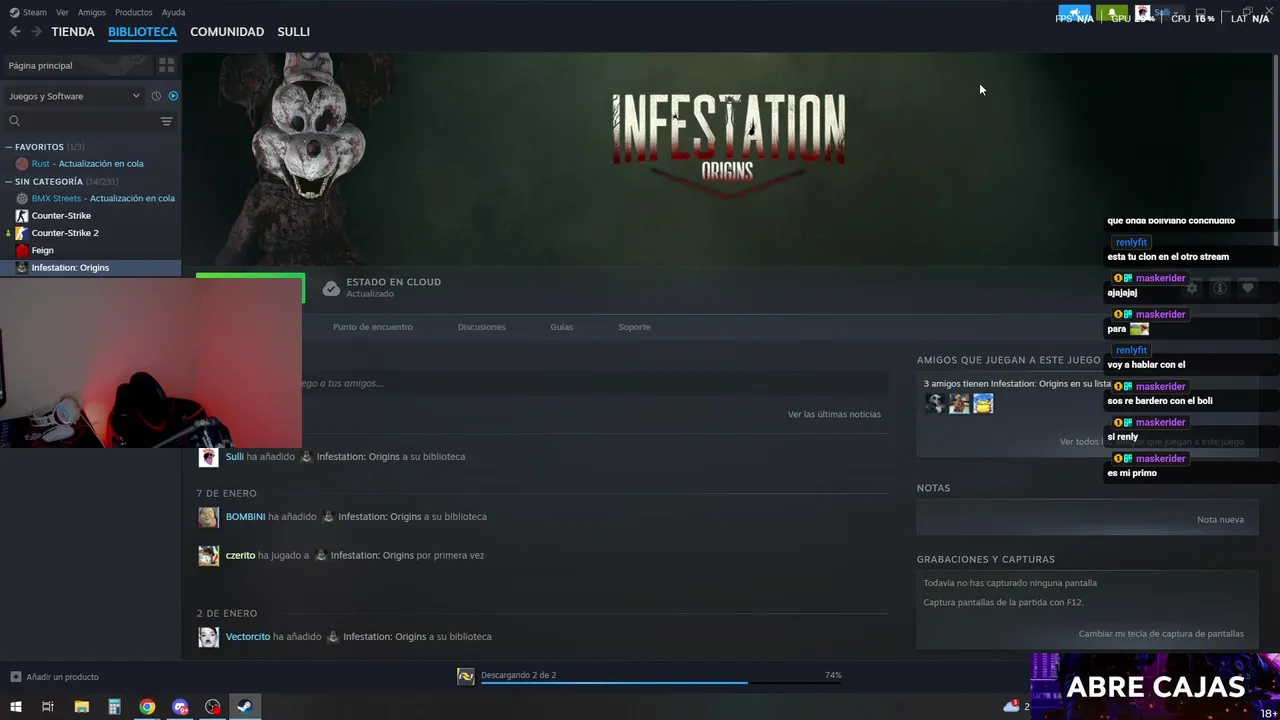The image size is (1280, 720).
Task: Open czerito's avatar in activity feed
Action: [x=208, y=556]
